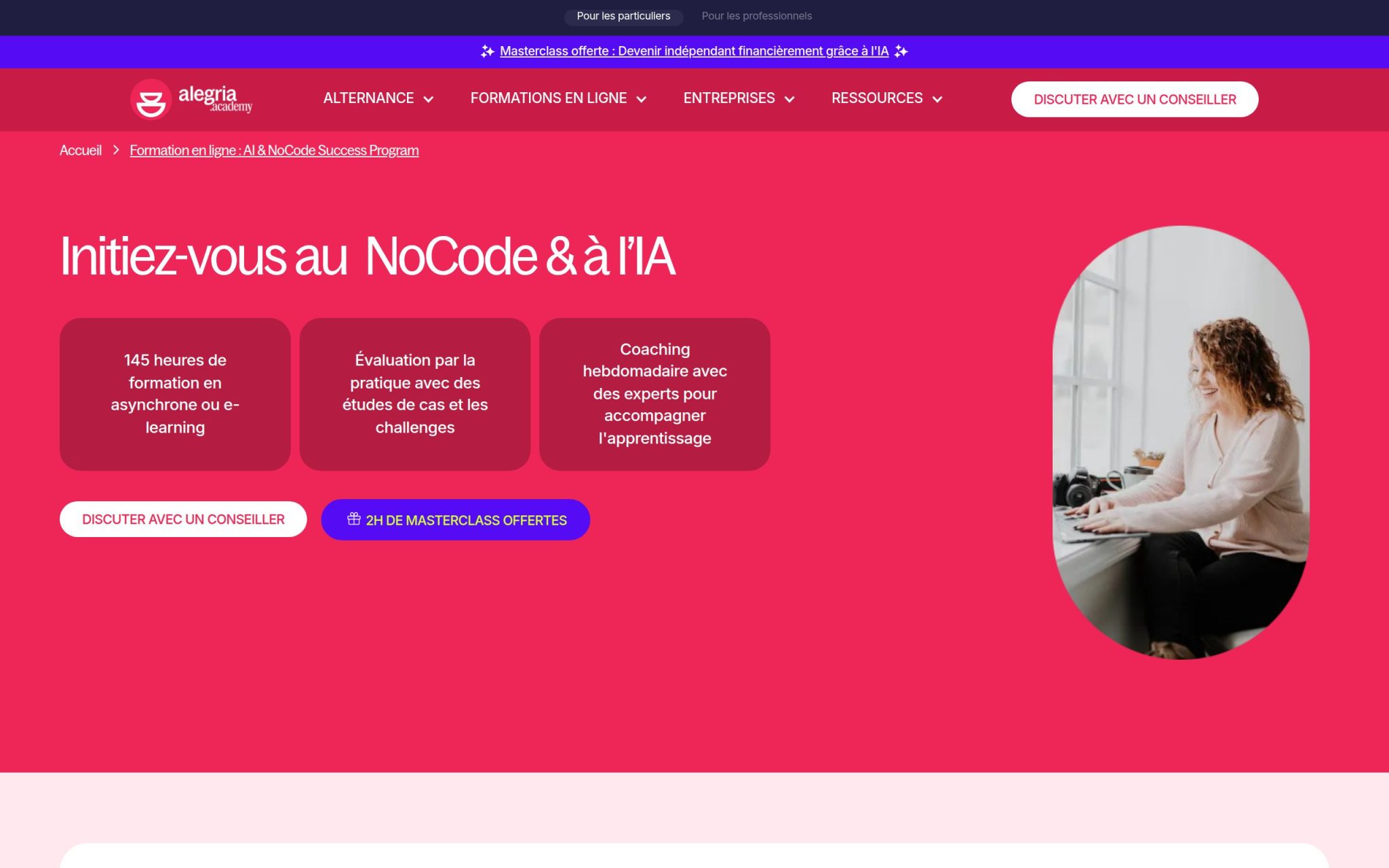Screen dimensions: 1389x868
Task: Open AI & NoCode Success Program breadcrumb
Action: (x=274, y=151)
